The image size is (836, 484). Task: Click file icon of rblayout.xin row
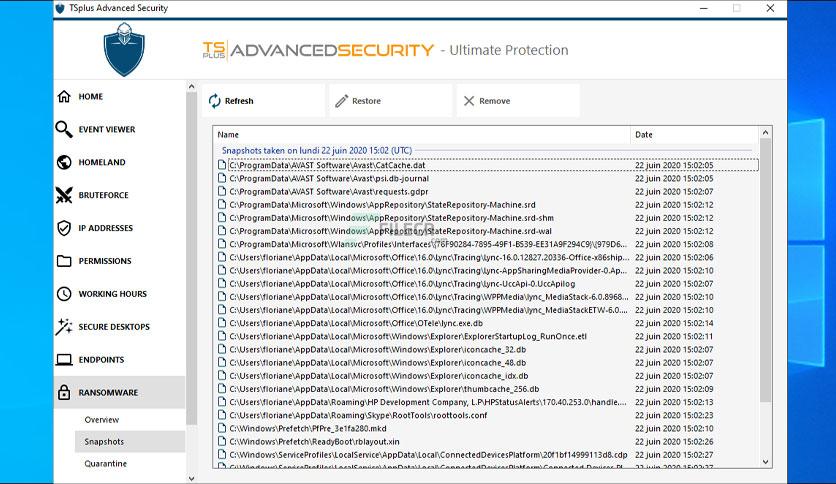[222, 441]
